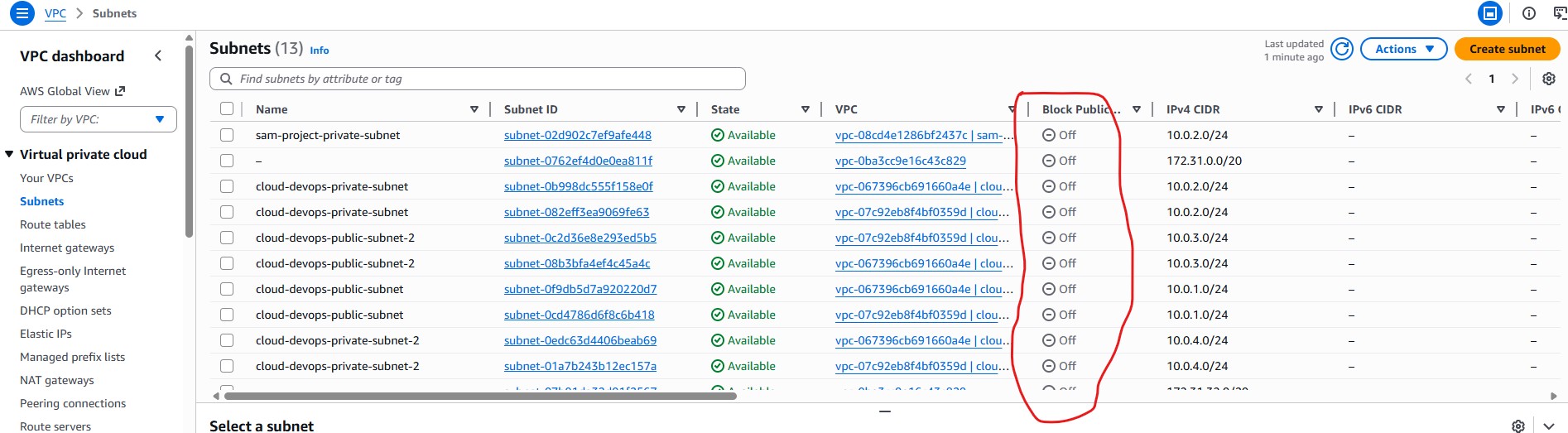Click Create subnet button
The height and width of the screenshot is (433, 1568).
[x=1507, y=49]
